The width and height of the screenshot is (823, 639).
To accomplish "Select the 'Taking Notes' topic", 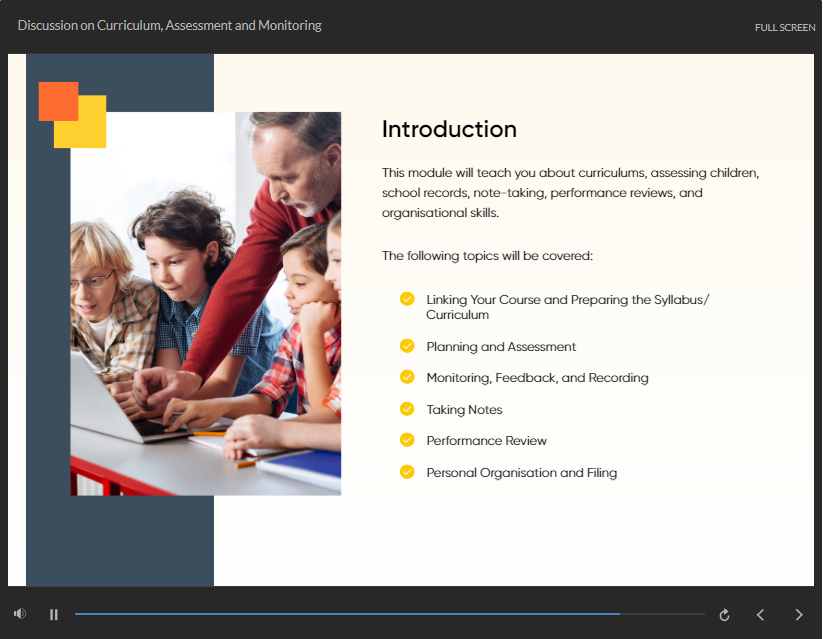I will [x=464, y=410].
